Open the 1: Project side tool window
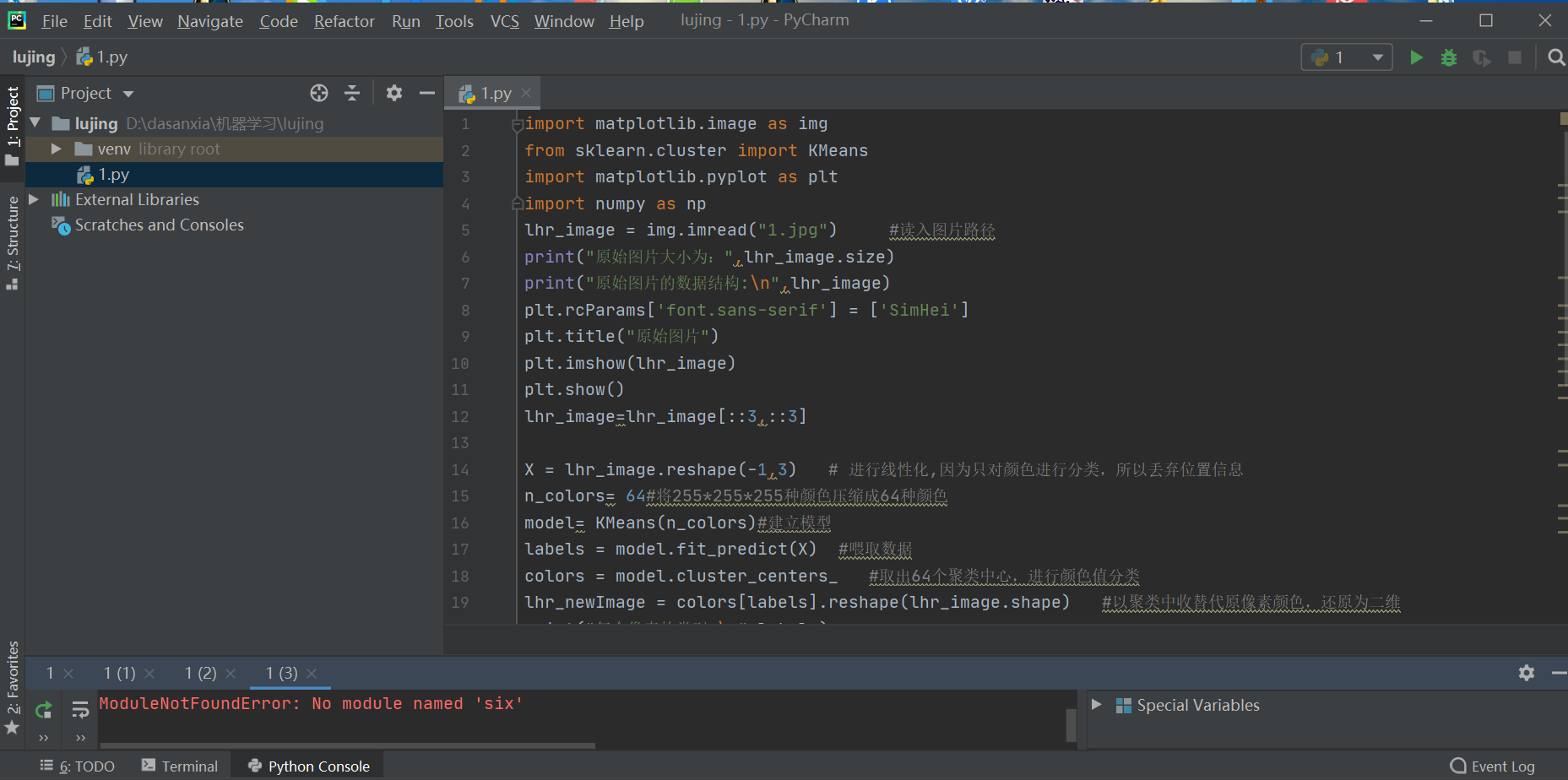Screen dimensions: 1568x780 [13, 125]
